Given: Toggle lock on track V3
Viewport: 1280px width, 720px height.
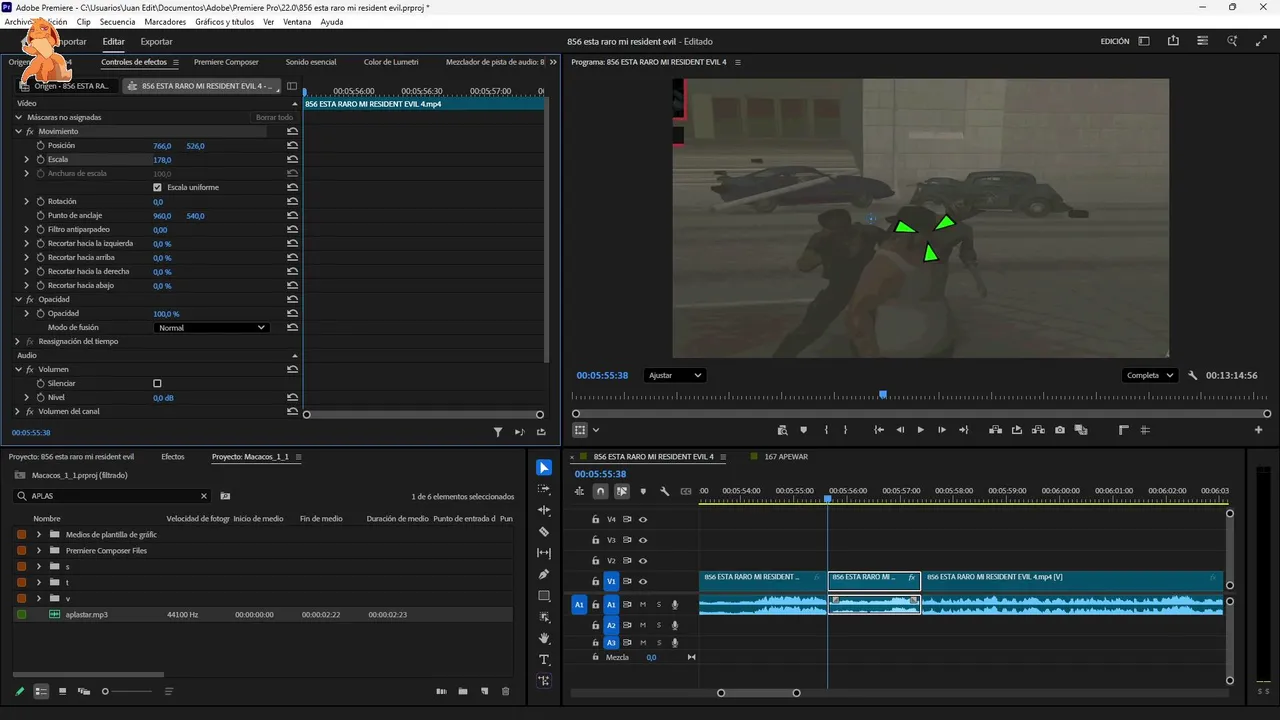Looking at the screenshot, I should click(595, 540).
